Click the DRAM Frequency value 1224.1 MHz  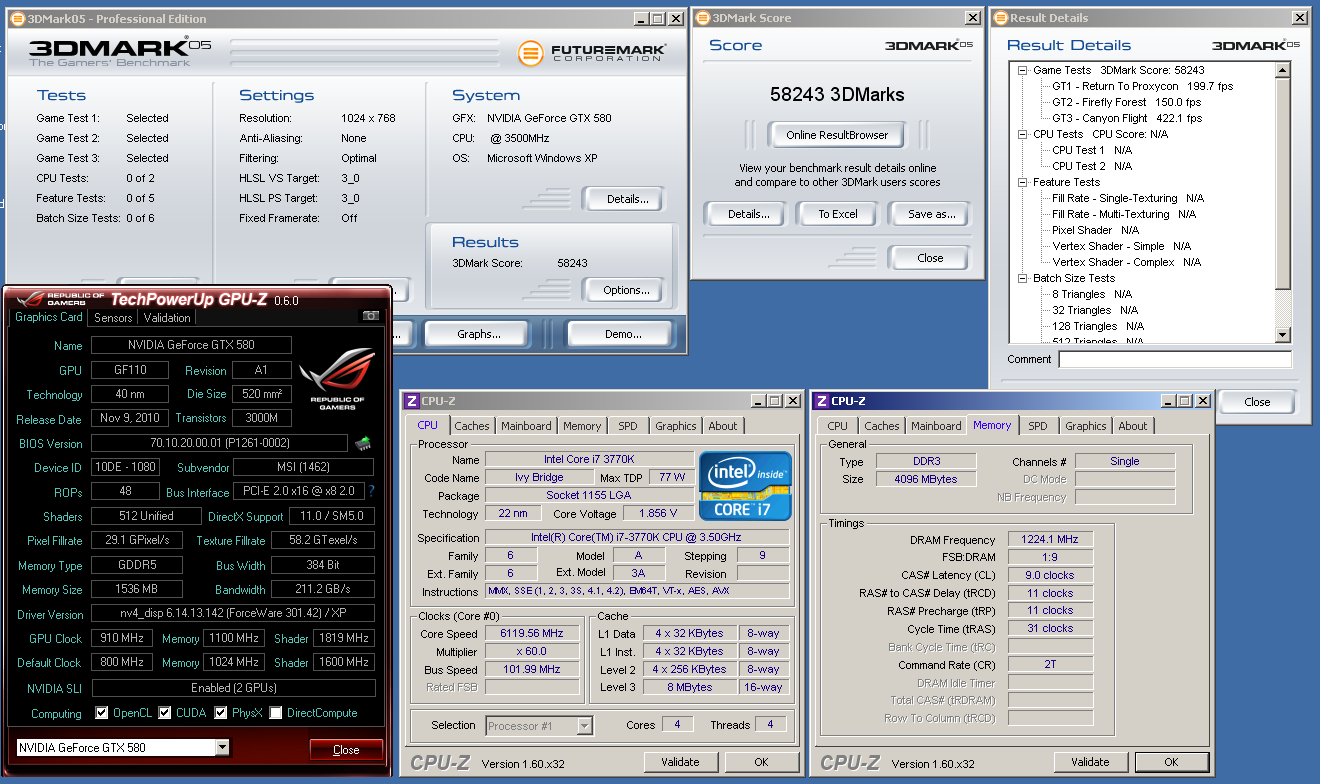[1050, 539]
